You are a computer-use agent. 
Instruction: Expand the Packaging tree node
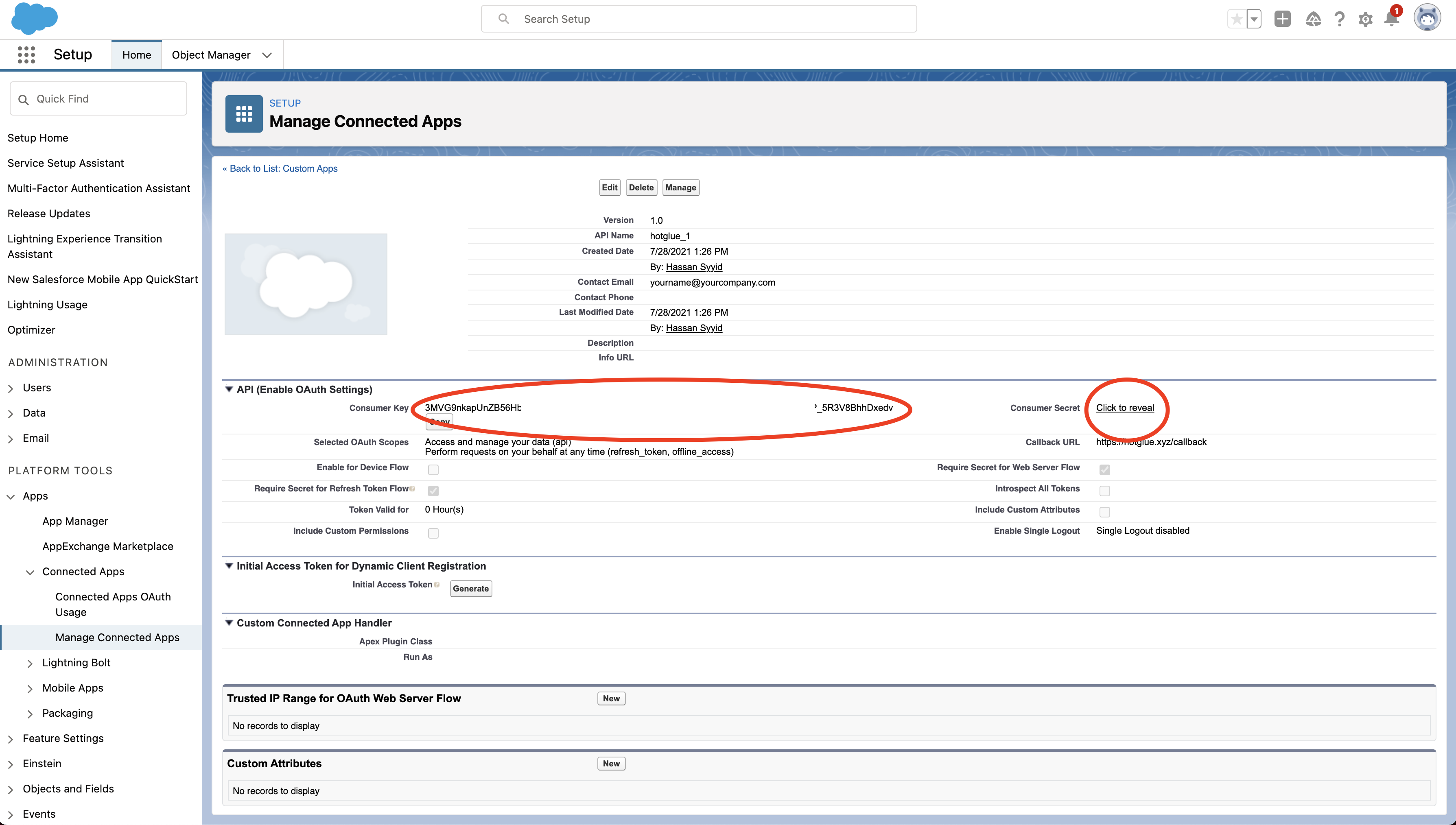(x=30, y=714)
